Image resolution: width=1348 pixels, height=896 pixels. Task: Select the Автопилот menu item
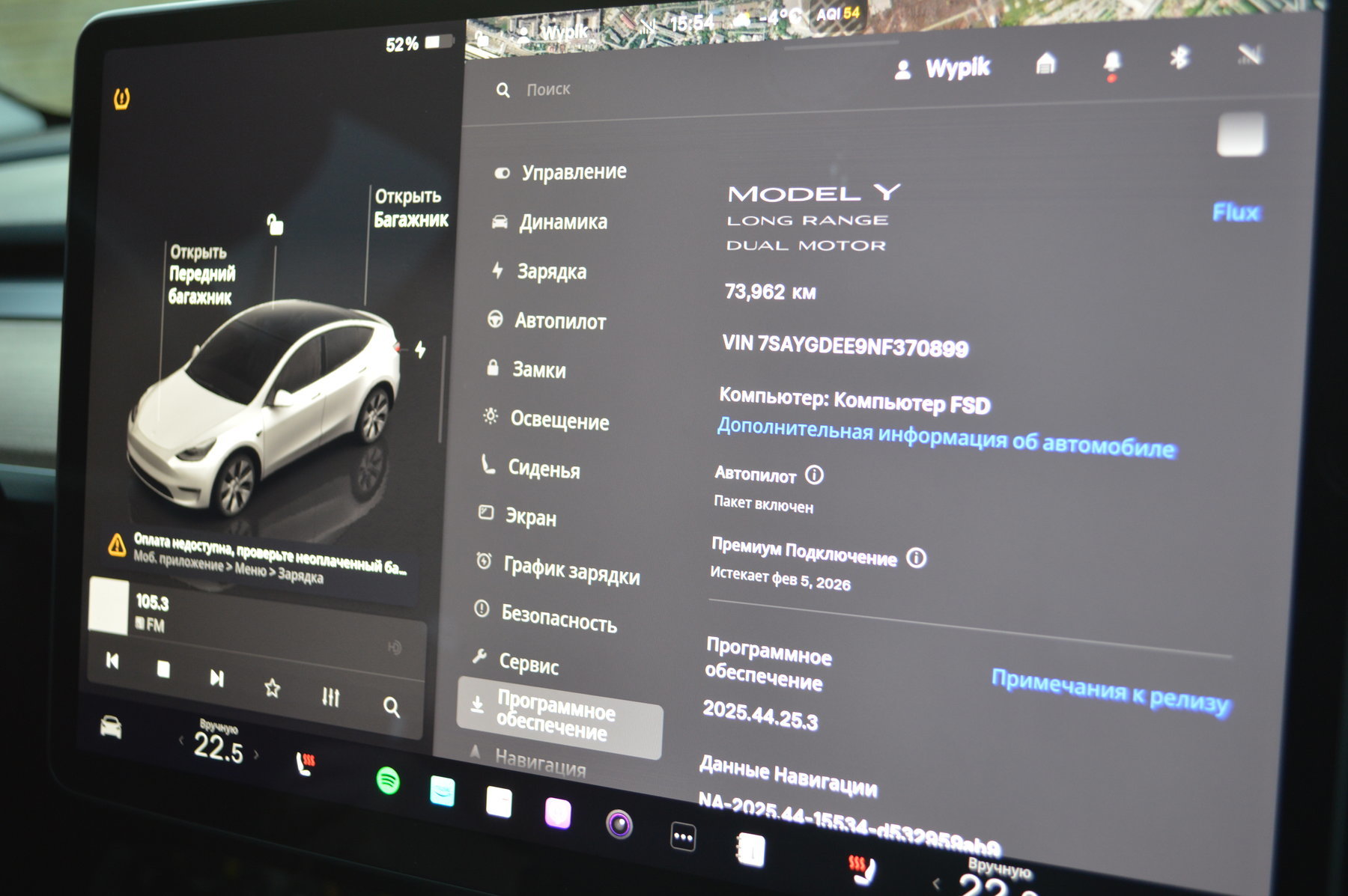[x=559, y=322]
